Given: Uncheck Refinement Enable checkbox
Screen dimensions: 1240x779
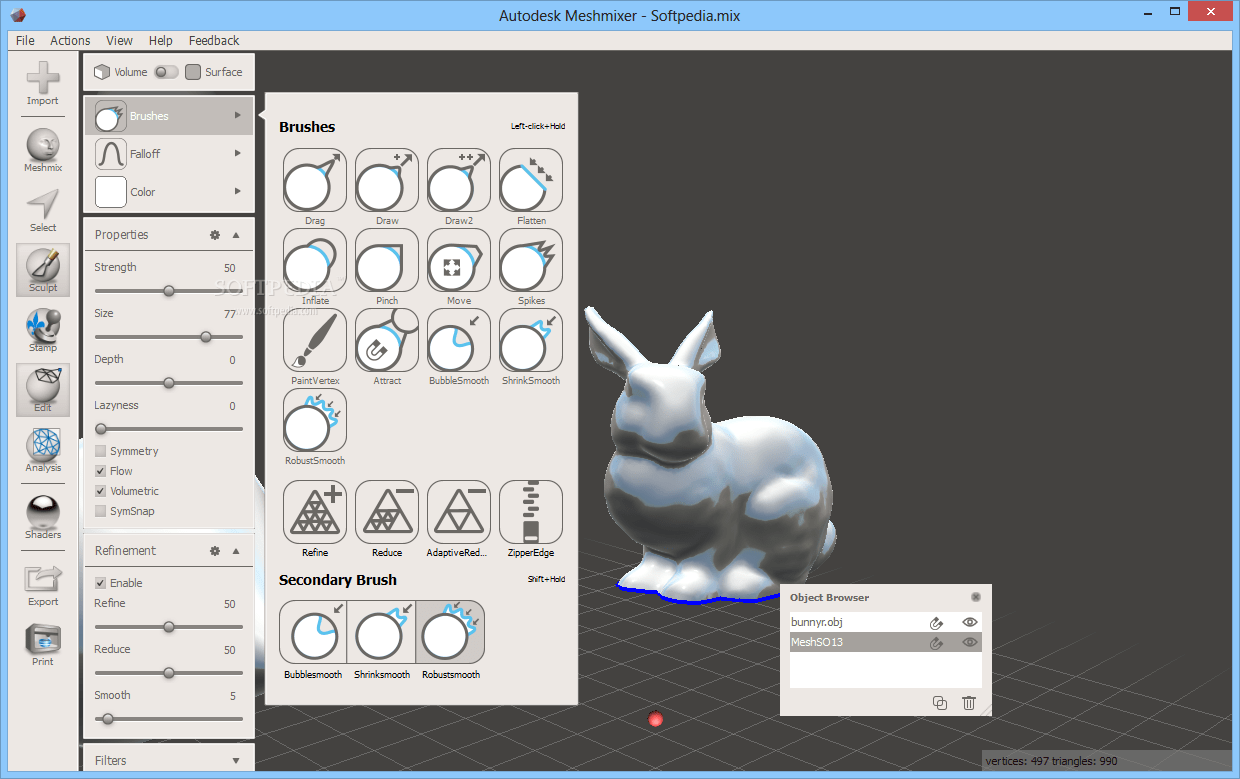Looking at the screenshot, I should (x=100, y=583).
